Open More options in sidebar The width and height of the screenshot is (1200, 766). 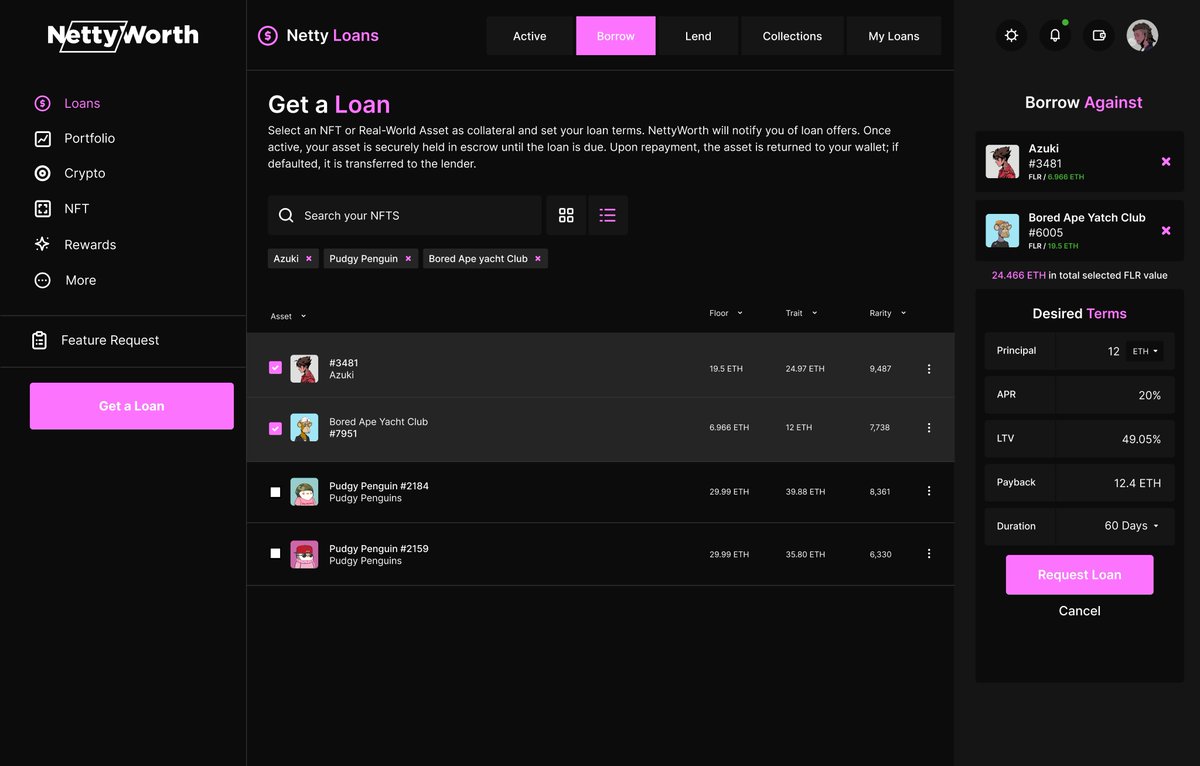[65, 280]
